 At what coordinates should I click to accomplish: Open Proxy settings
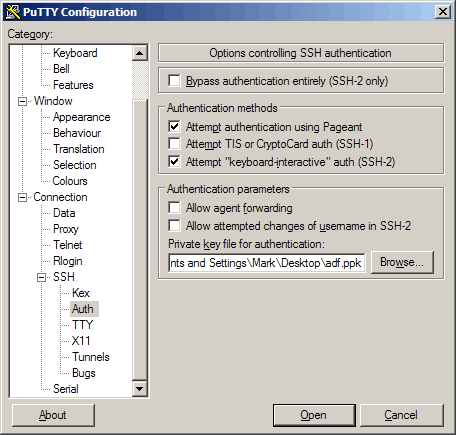[x=66, y=229]
